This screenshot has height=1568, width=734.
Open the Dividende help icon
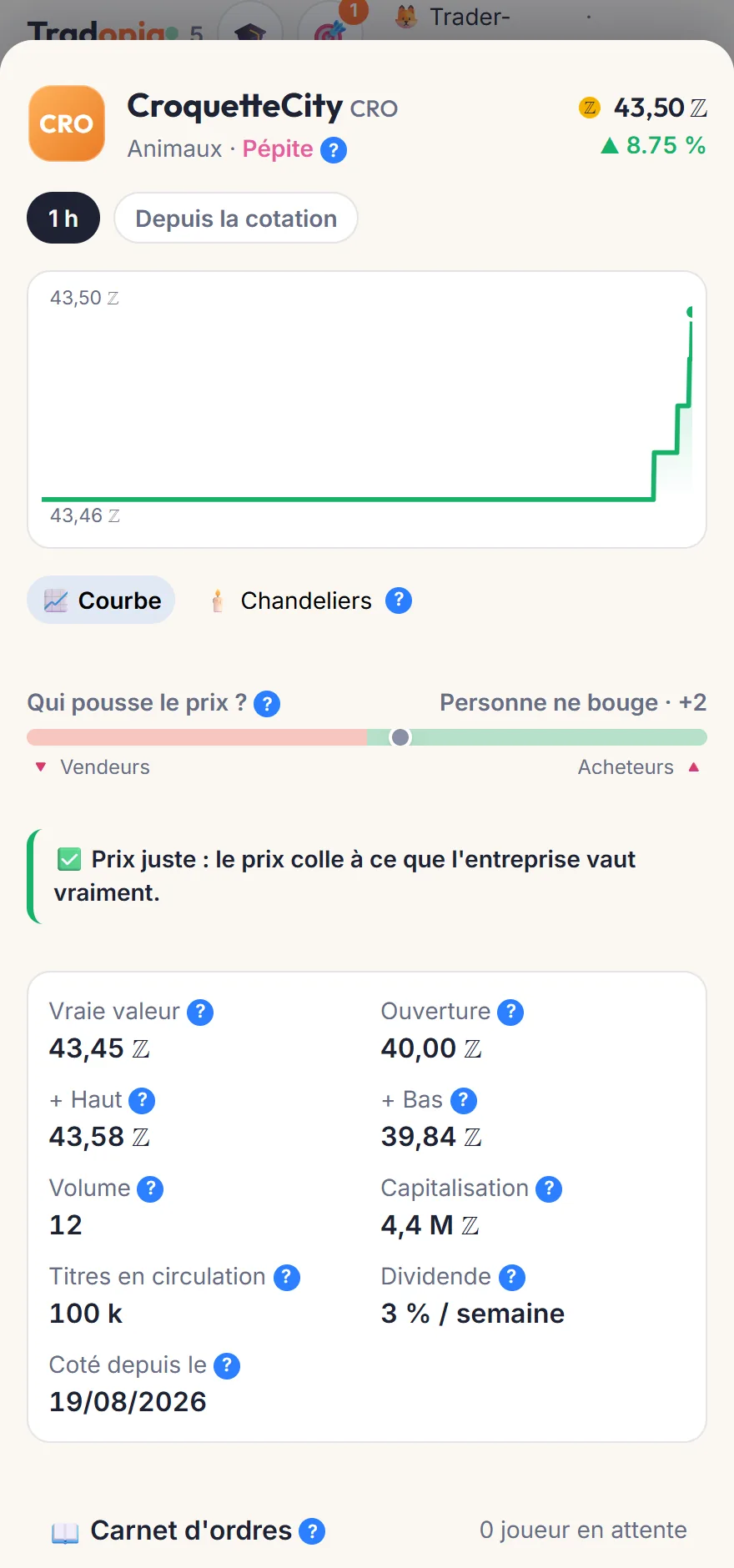[512, 1278]
